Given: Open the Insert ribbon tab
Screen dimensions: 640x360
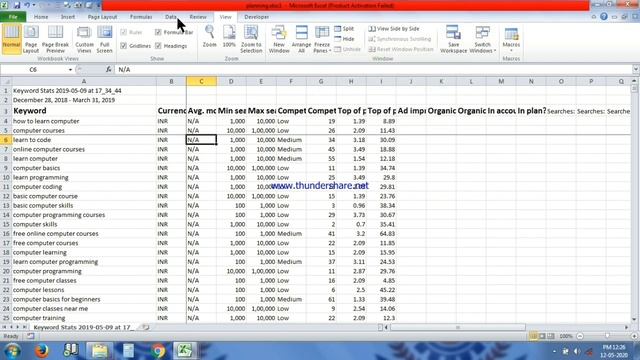Looking at the screenshot, I should [x=68, y=17].
